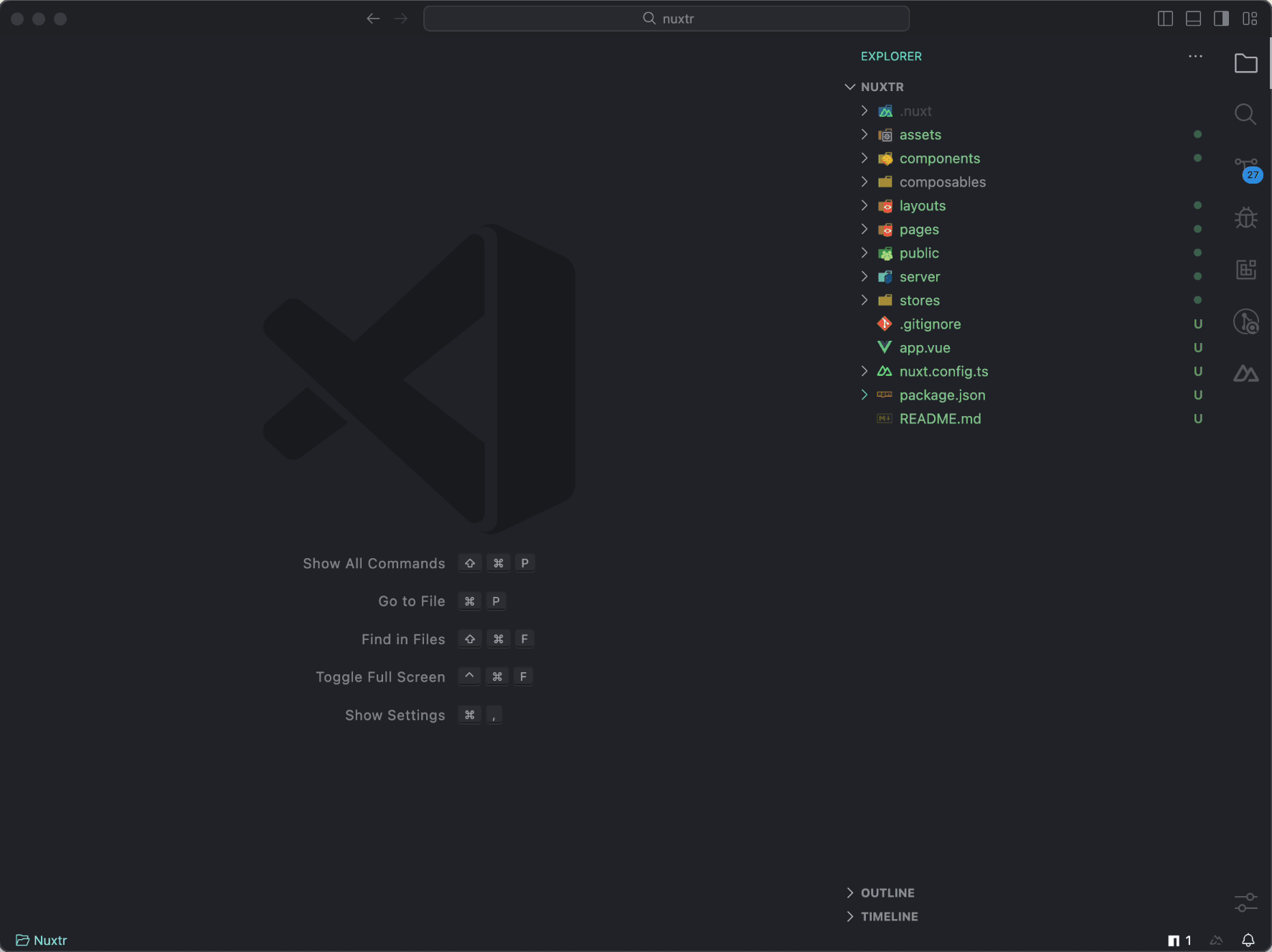The image size is (1272, 952).
Task: Click Go to File label
Action: pos(412,601)
